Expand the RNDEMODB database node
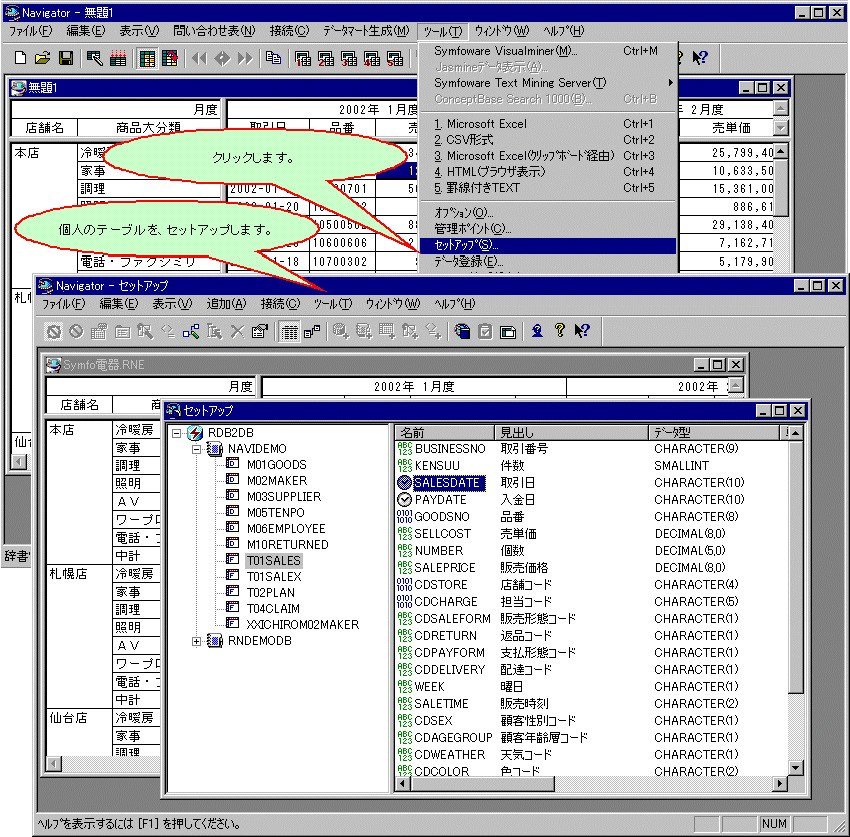The width and height of the screenshot is (850, 837). (197, 641)
